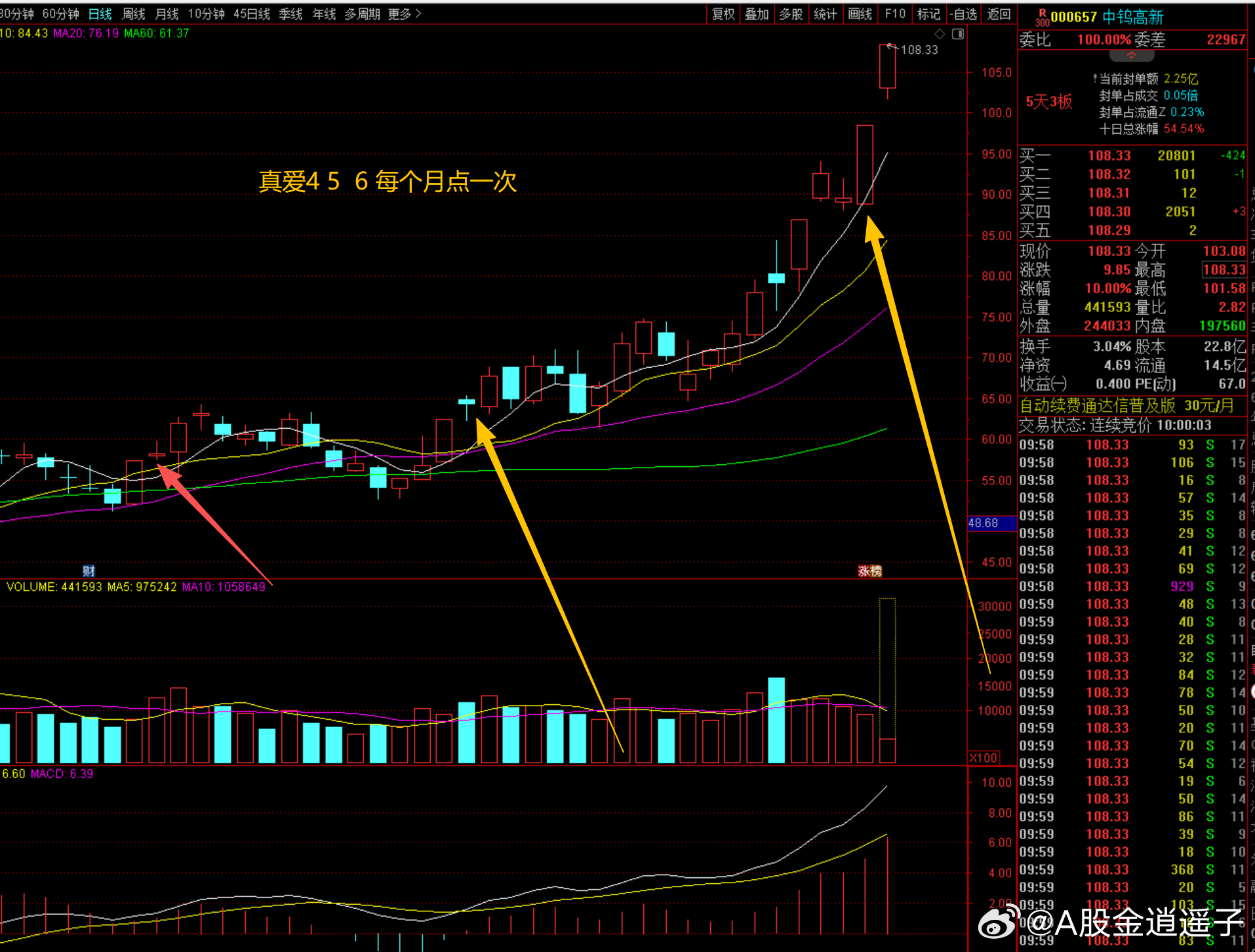Click the 现价 108.33 value
Image resolution: width=1255 pixels, height=952 pixels.
click(x=1109, y=251)
